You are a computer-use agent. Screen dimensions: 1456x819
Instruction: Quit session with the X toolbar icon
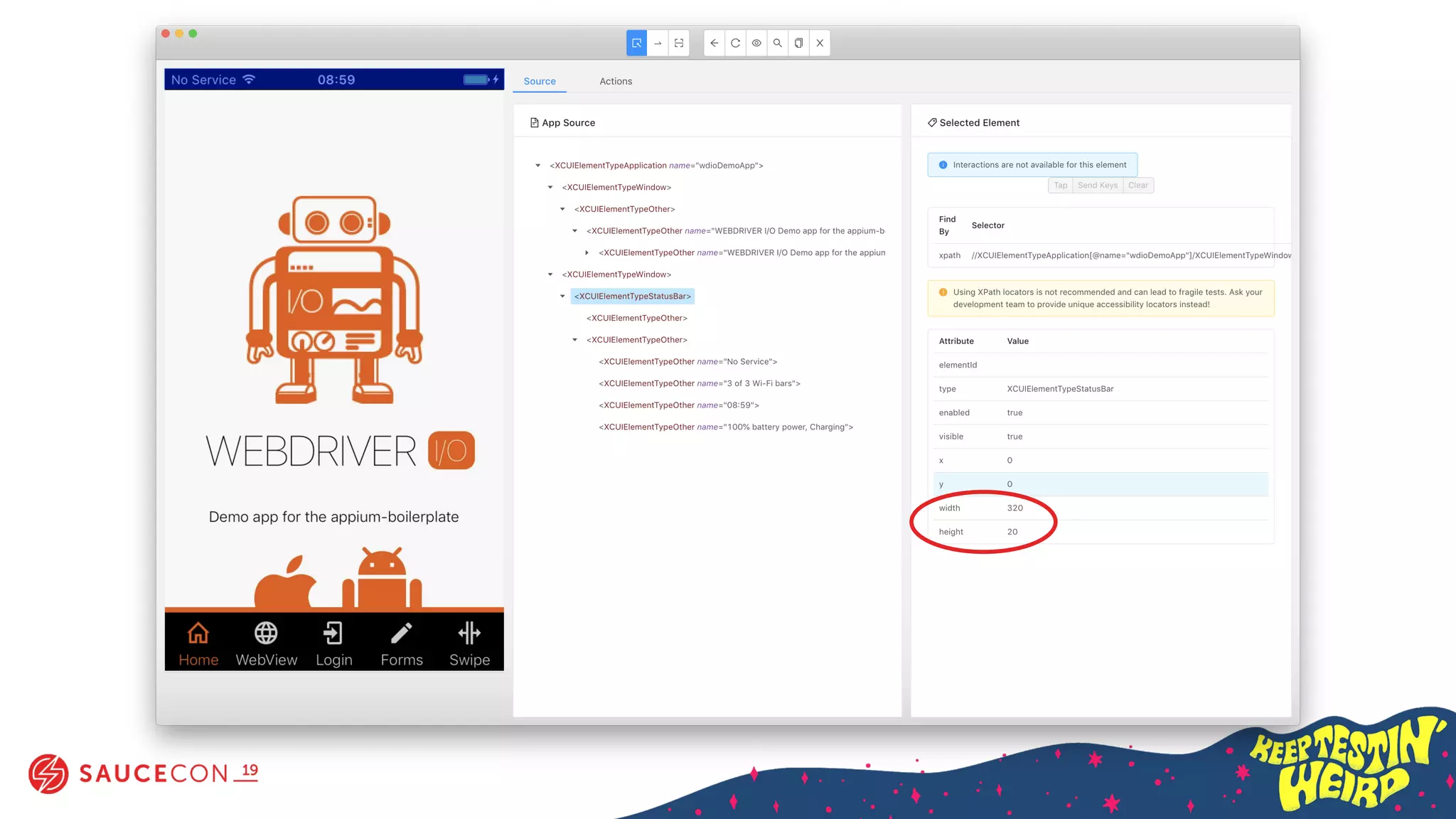[x=820, y=43]
